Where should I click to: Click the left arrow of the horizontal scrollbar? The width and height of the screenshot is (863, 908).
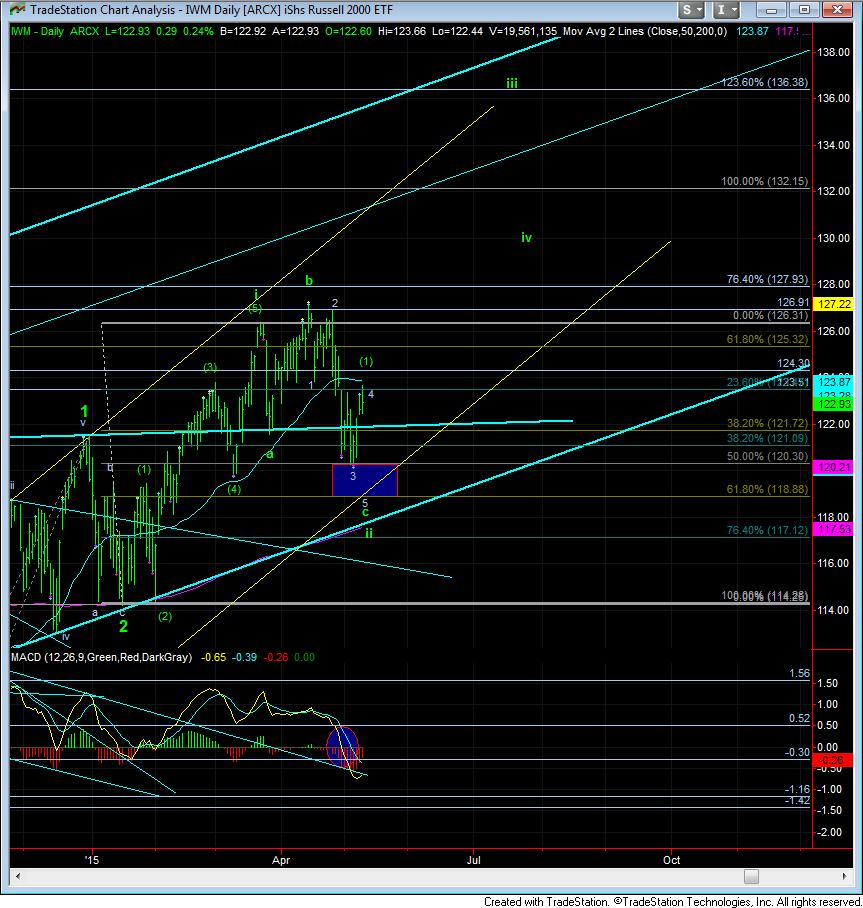[17, 876]
